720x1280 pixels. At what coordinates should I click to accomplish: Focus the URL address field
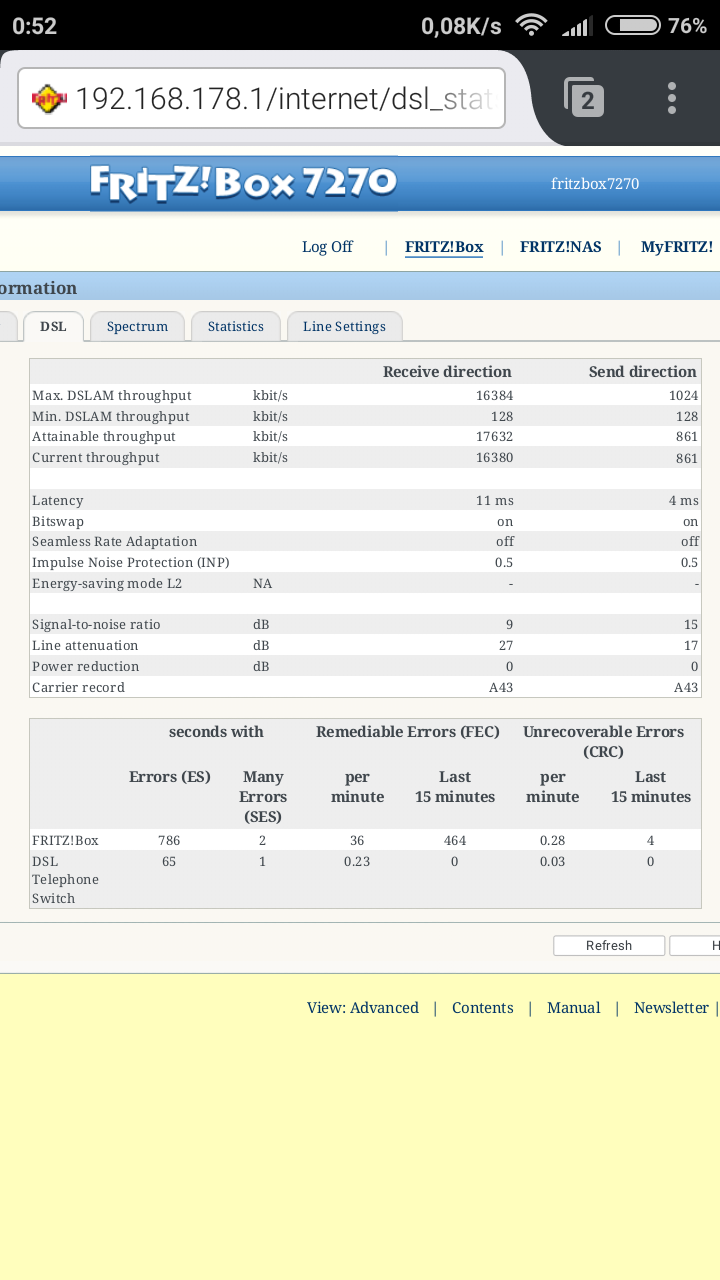point(284,99)
